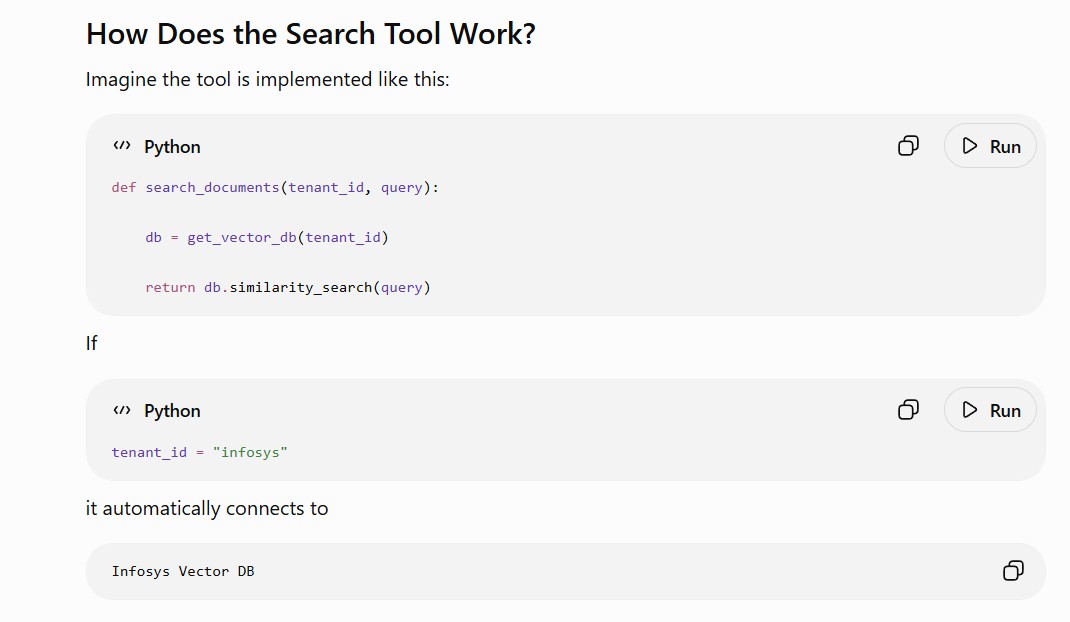The width and height of the screenshot is (1070, 622).
Task: Click the Python label of the first code block
Action: point(172,147)
